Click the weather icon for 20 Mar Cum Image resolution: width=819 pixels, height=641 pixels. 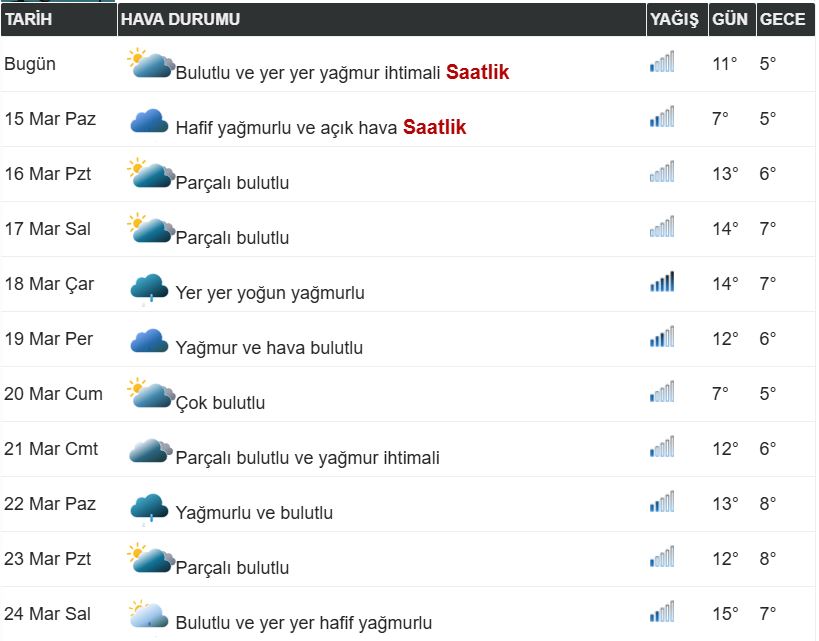(x=151, y=394)
